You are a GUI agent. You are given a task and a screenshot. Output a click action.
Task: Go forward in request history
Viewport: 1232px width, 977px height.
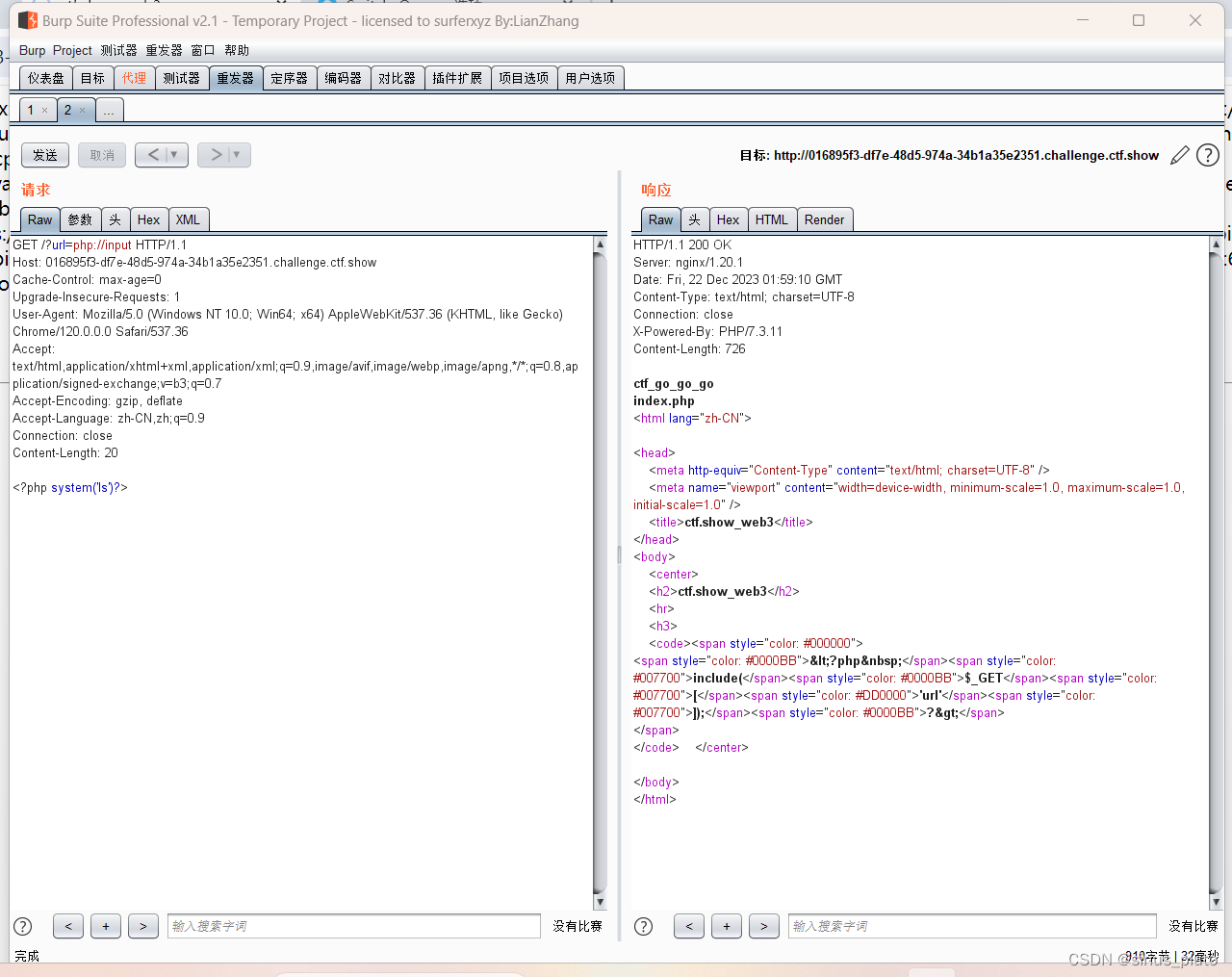216,155
